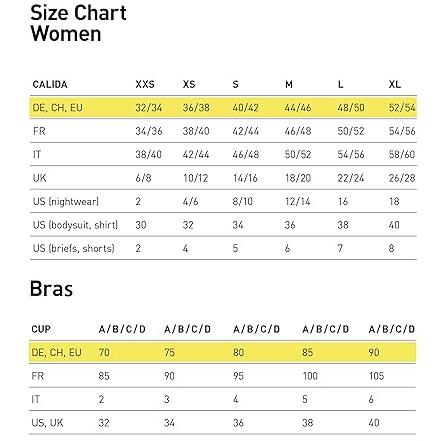Click the CALIDA header label
Image resolution: width=441 pixels, height=441 pixels.
50,84
